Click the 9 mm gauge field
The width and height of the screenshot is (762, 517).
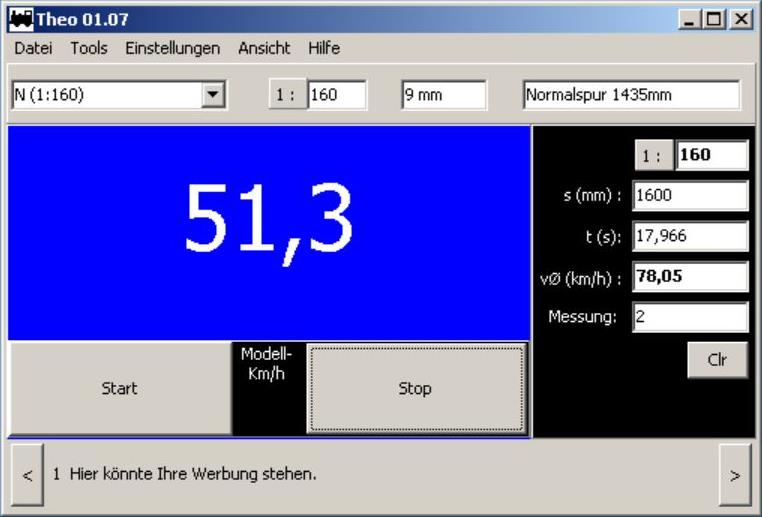pos(443,95)
